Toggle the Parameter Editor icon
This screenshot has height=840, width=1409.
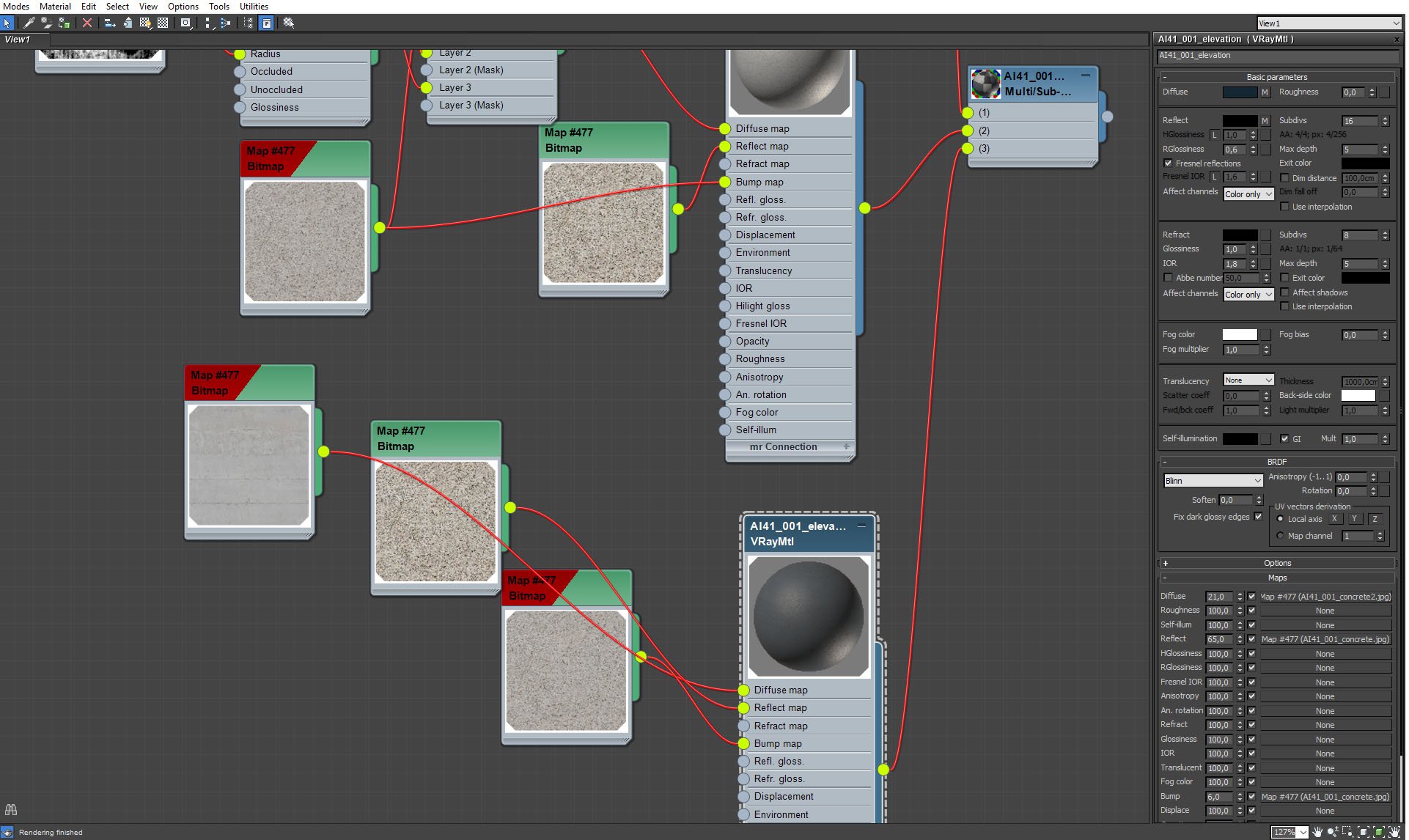(267, 23)
